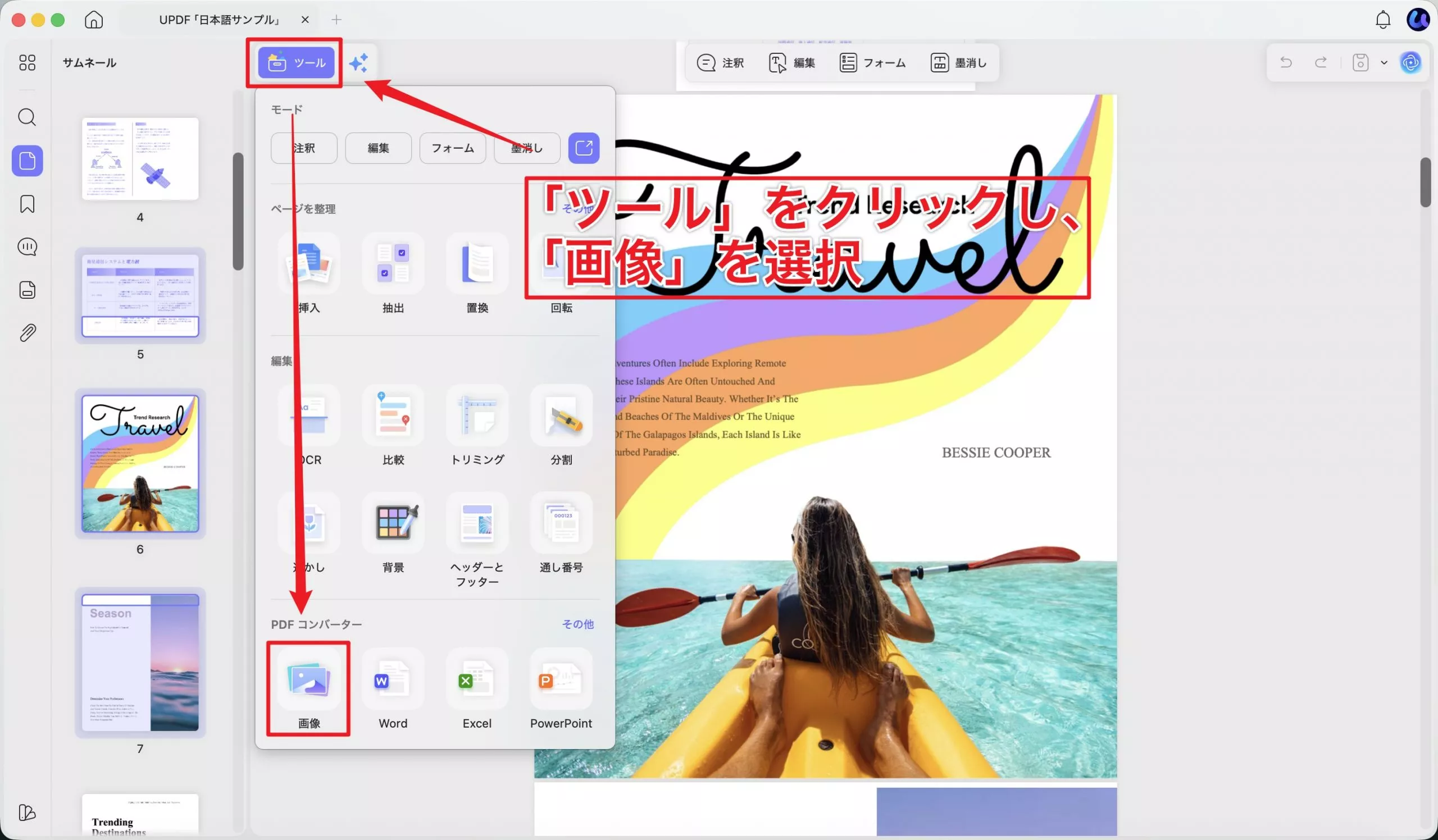The width and height of the screenshot is (1438, 840).
Task: Select the 置換 (Replace) page tool
Action: point(477,273)
